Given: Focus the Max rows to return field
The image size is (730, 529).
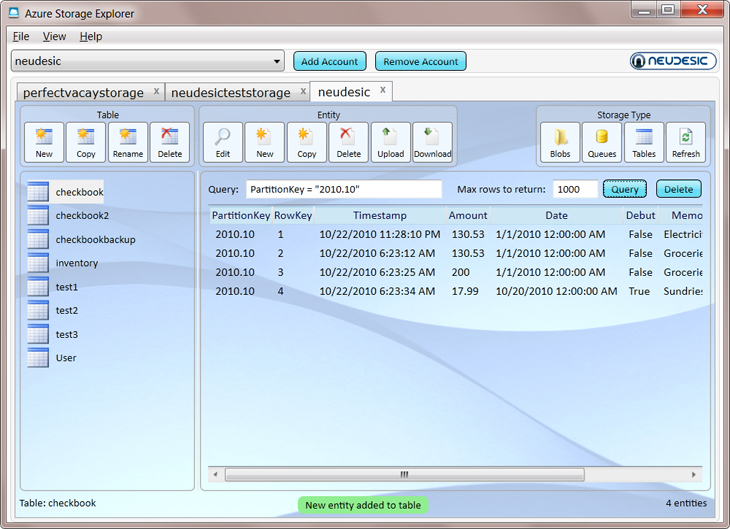Looking at the screenshot, I should [x=575, y=189].
